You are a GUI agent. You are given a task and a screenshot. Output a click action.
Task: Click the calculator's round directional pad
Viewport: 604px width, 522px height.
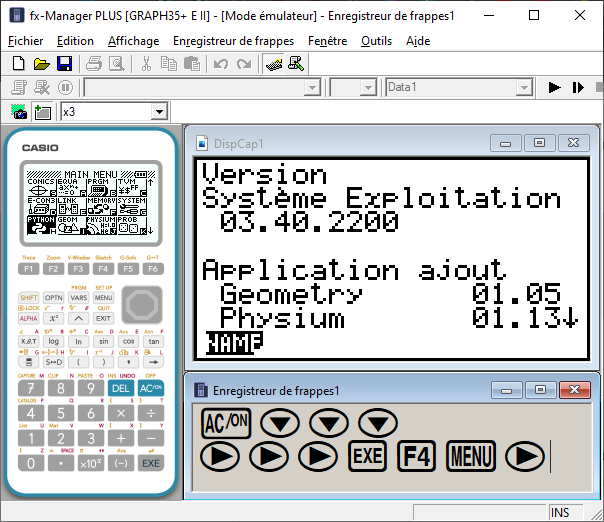(x=142, y=305)
